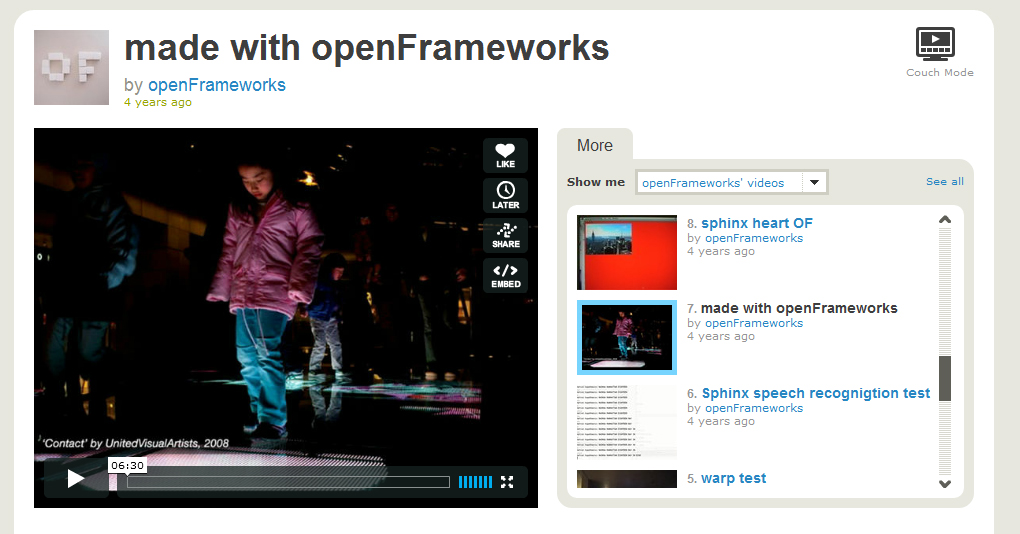The width and height of the screenshot is (1020, 534).
Task: Open sphinx heart OF video
Action: 757,223
